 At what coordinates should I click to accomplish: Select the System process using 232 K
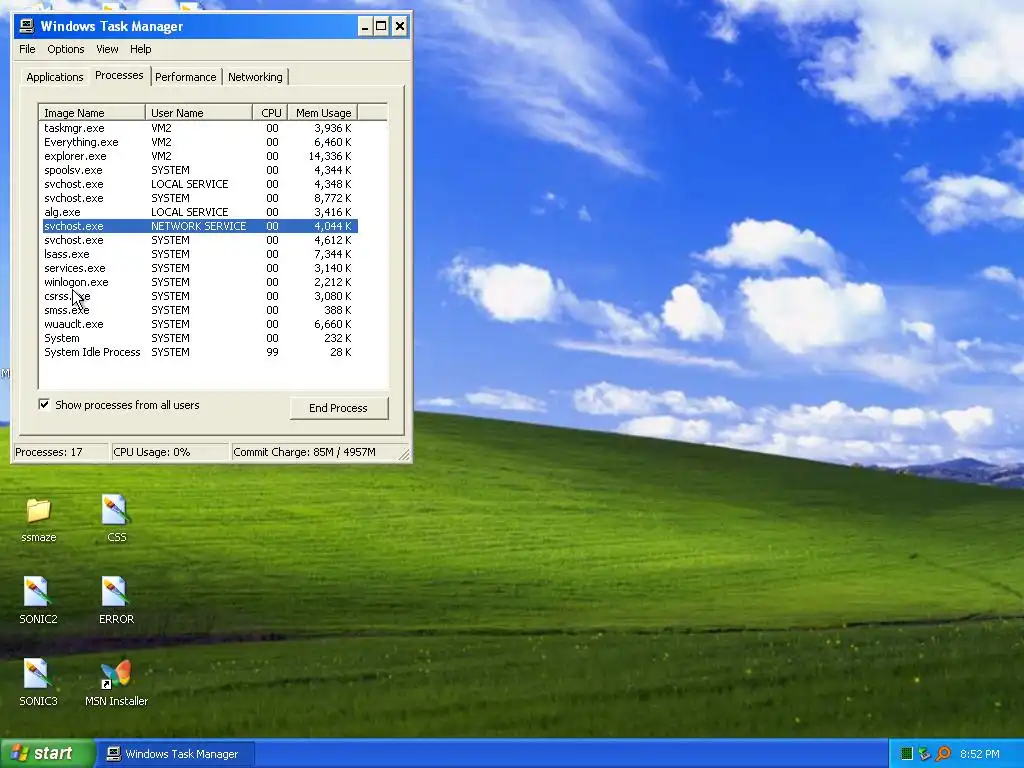click(x=200, y=338)
